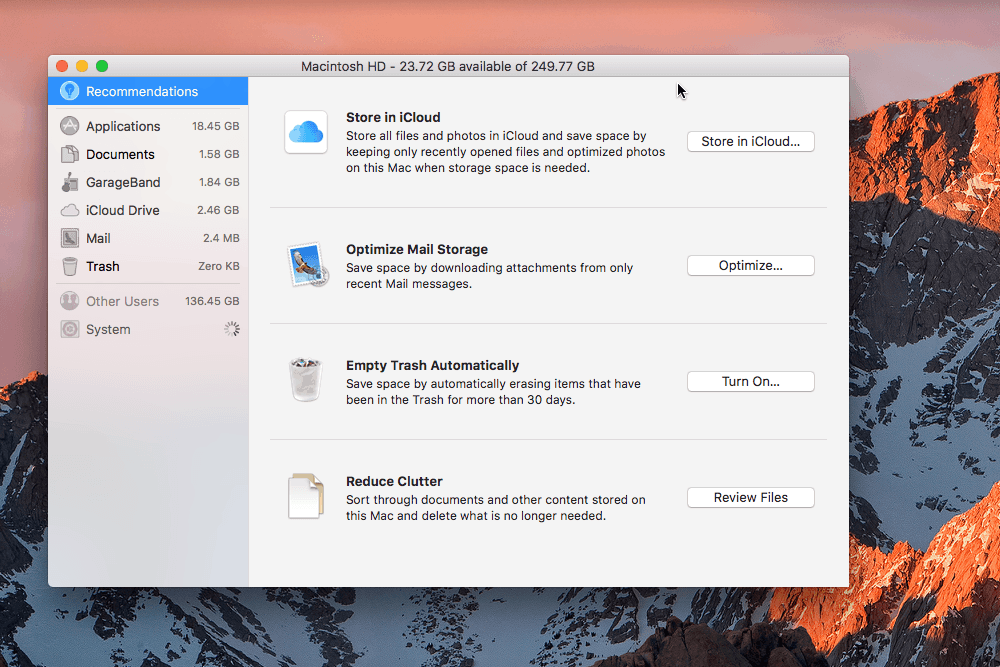Click the System gear icon in the sidebar
1000x667 pixels.
(x=69, y=328)
